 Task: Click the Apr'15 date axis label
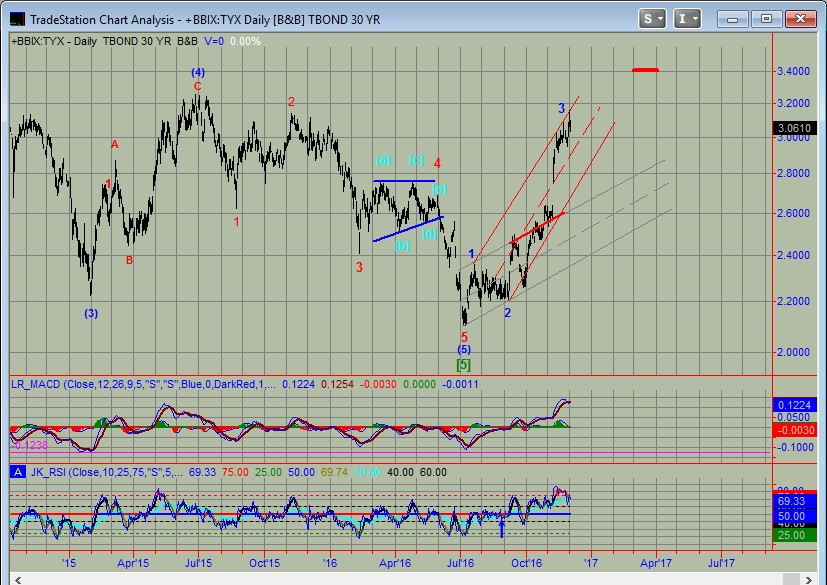point(133,563)
